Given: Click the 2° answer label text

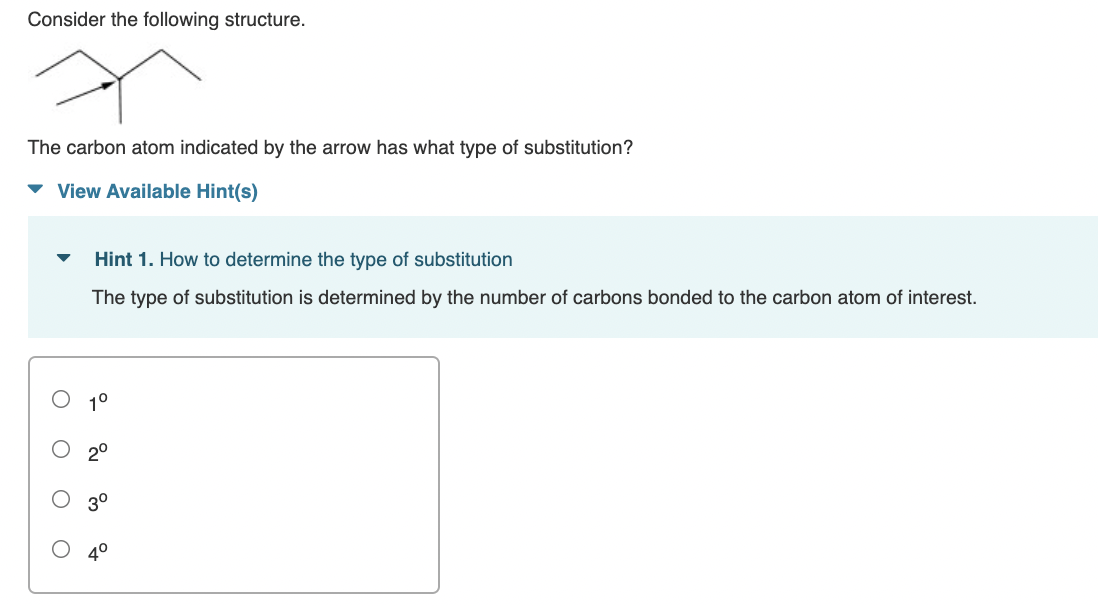Looking at the screenshot, I should (x=98, y=451).
